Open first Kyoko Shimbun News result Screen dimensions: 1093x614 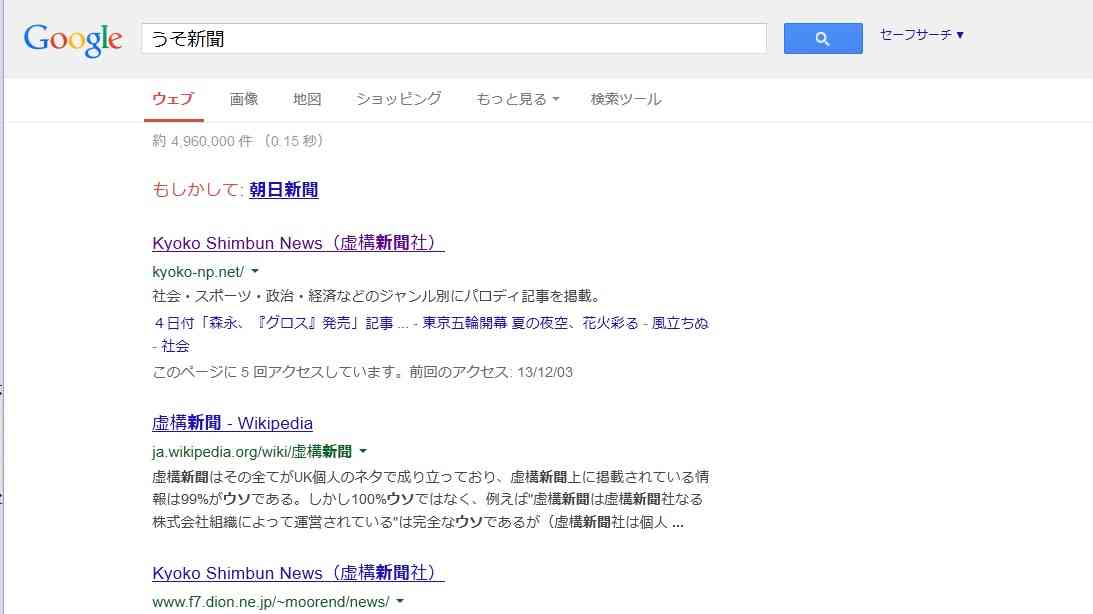coord(298,243)
